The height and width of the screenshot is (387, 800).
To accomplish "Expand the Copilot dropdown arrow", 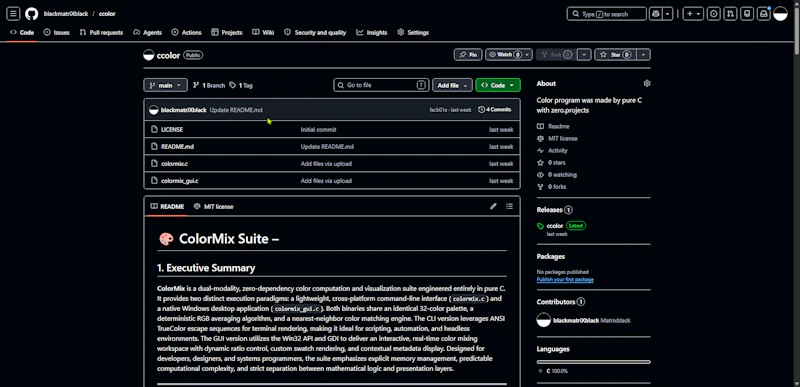I will pos(668,14).
